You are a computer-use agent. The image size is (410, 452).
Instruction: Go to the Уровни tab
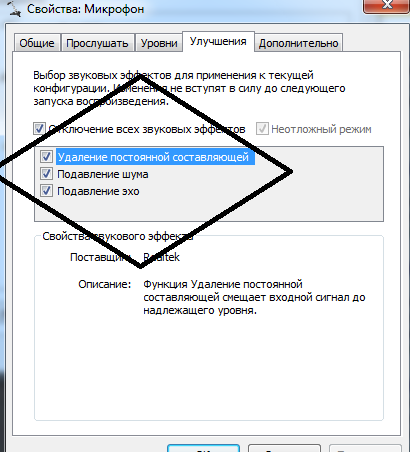(x=159, y=43)
